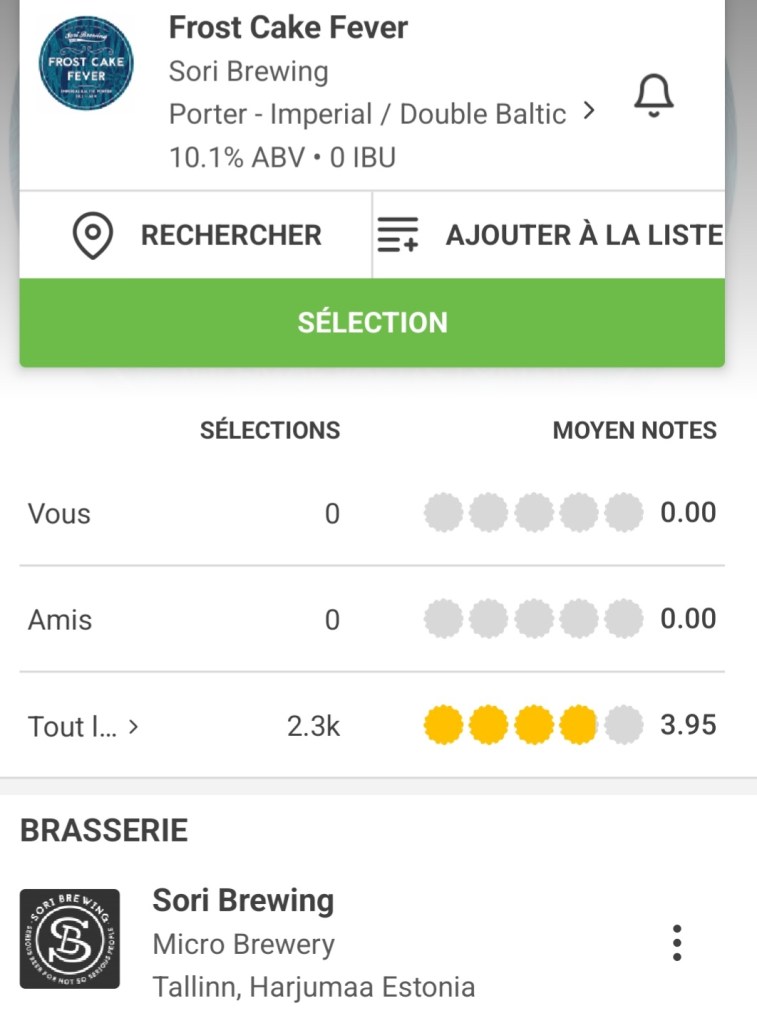Open the Sori Brewing link under the beer name
The width and height of the screenshot is (757, 1023).
coord(248,72)
